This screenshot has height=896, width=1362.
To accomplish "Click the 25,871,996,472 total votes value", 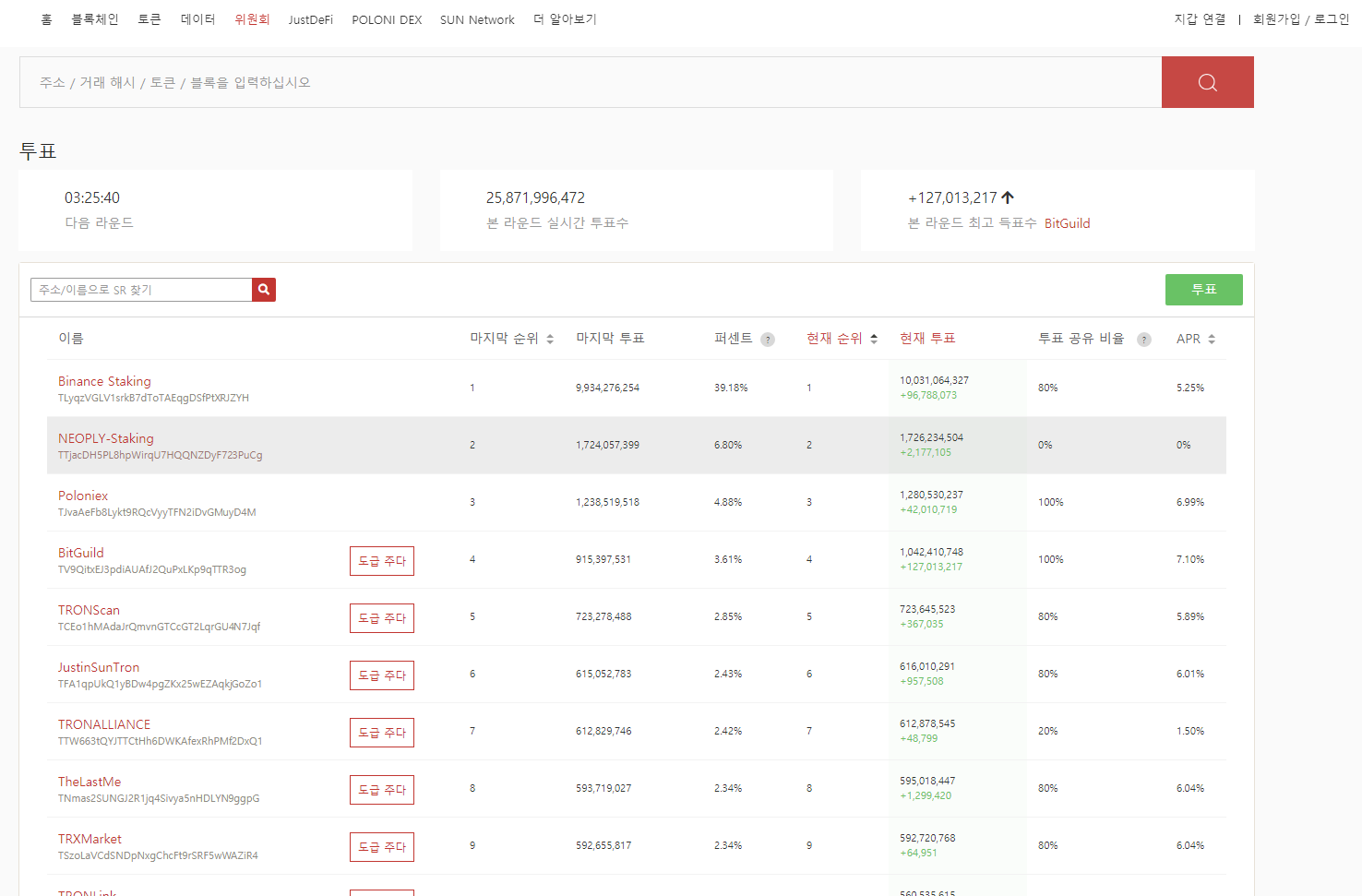I will (x=535, y=197).
